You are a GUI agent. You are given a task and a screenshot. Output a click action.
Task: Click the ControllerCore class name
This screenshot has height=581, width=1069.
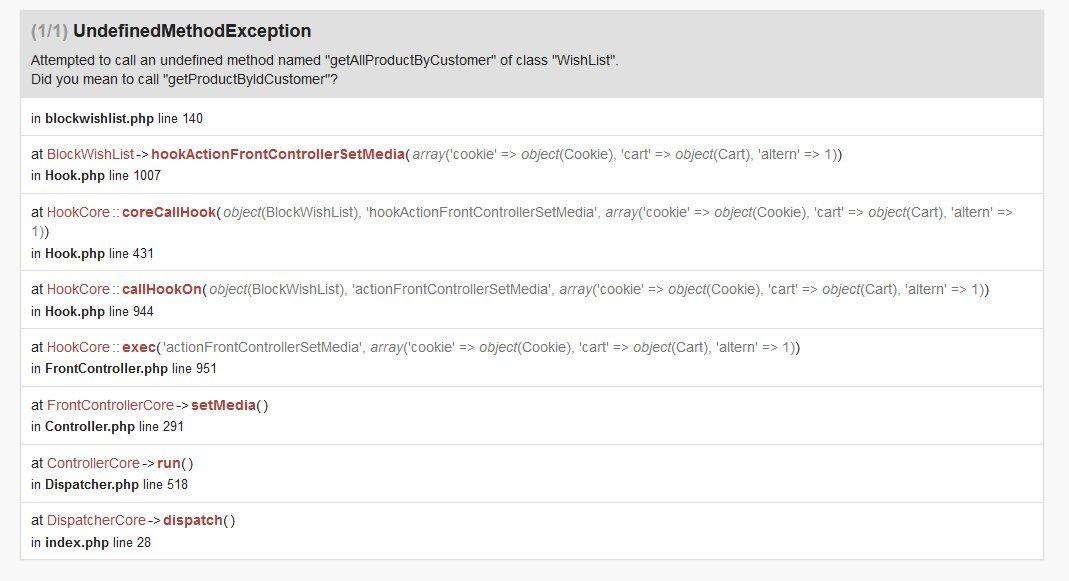point(93,463)
